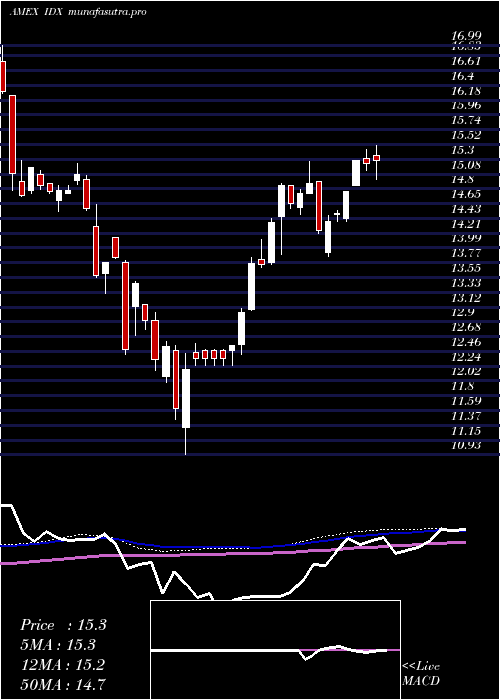Image resolution: width=500 pixels, height=700 pixels.
Task: Click the 15.96 price axis label
Action: (x=466, y=105)
